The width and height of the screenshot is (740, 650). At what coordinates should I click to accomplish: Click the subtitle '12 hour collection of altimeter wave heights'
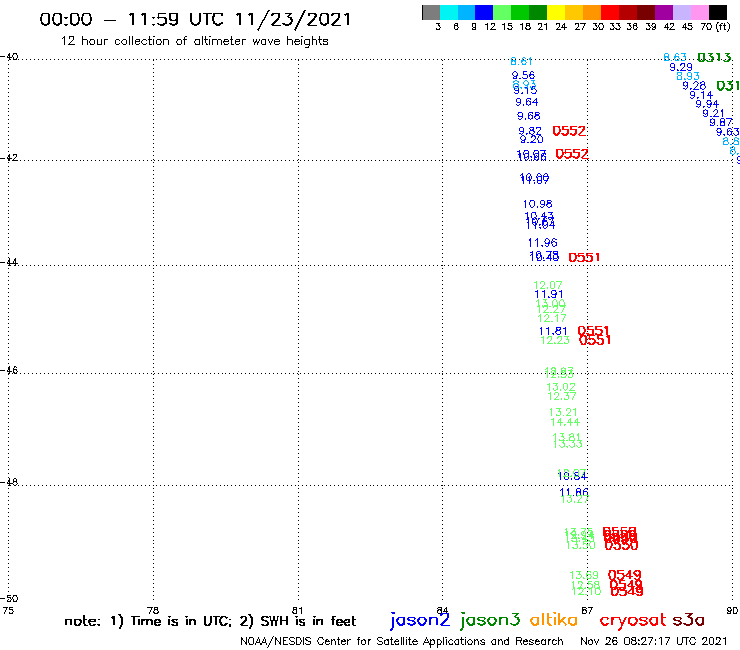(x=194, y=41)
